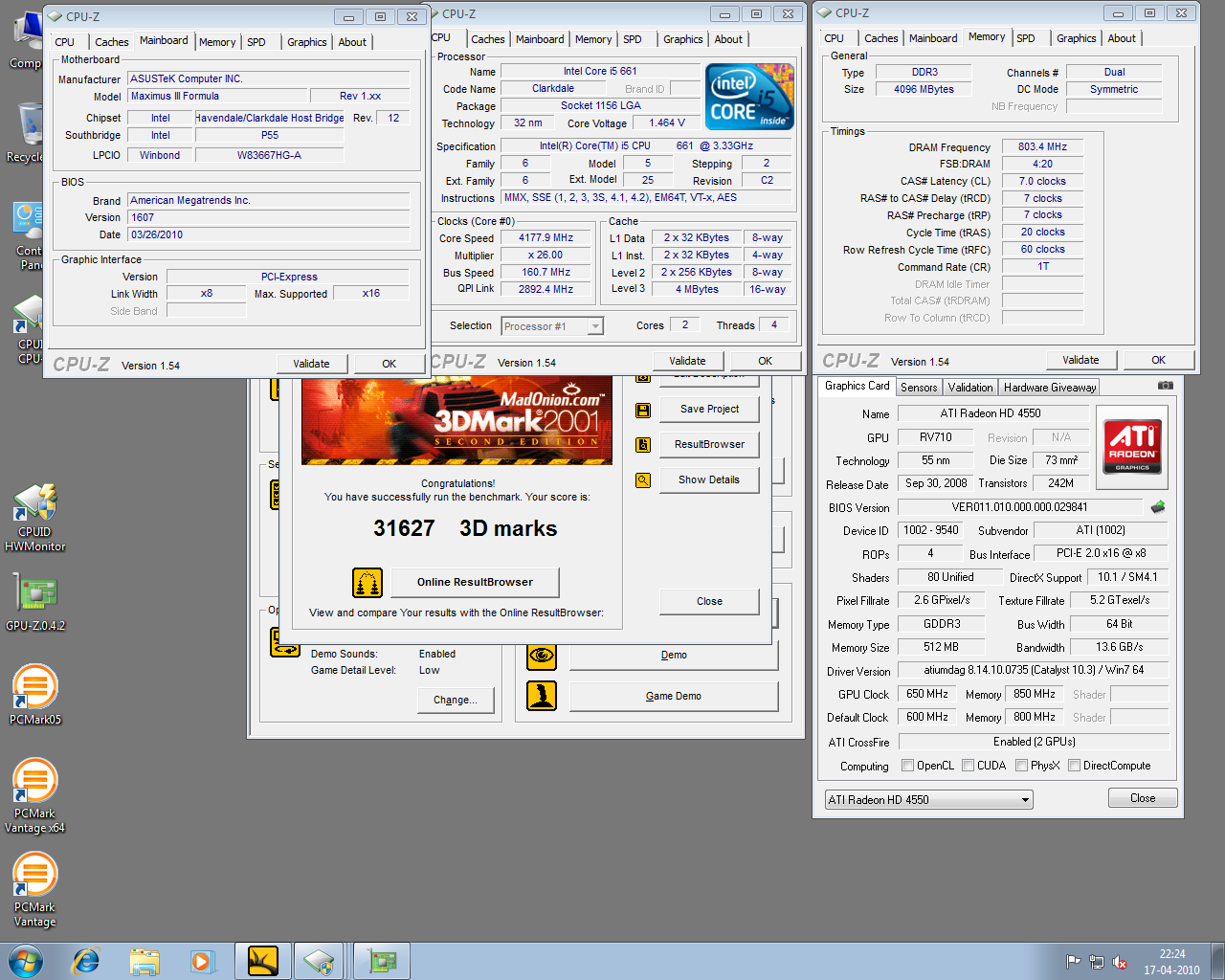Switch to CPU-Z taskbar button

320,961
